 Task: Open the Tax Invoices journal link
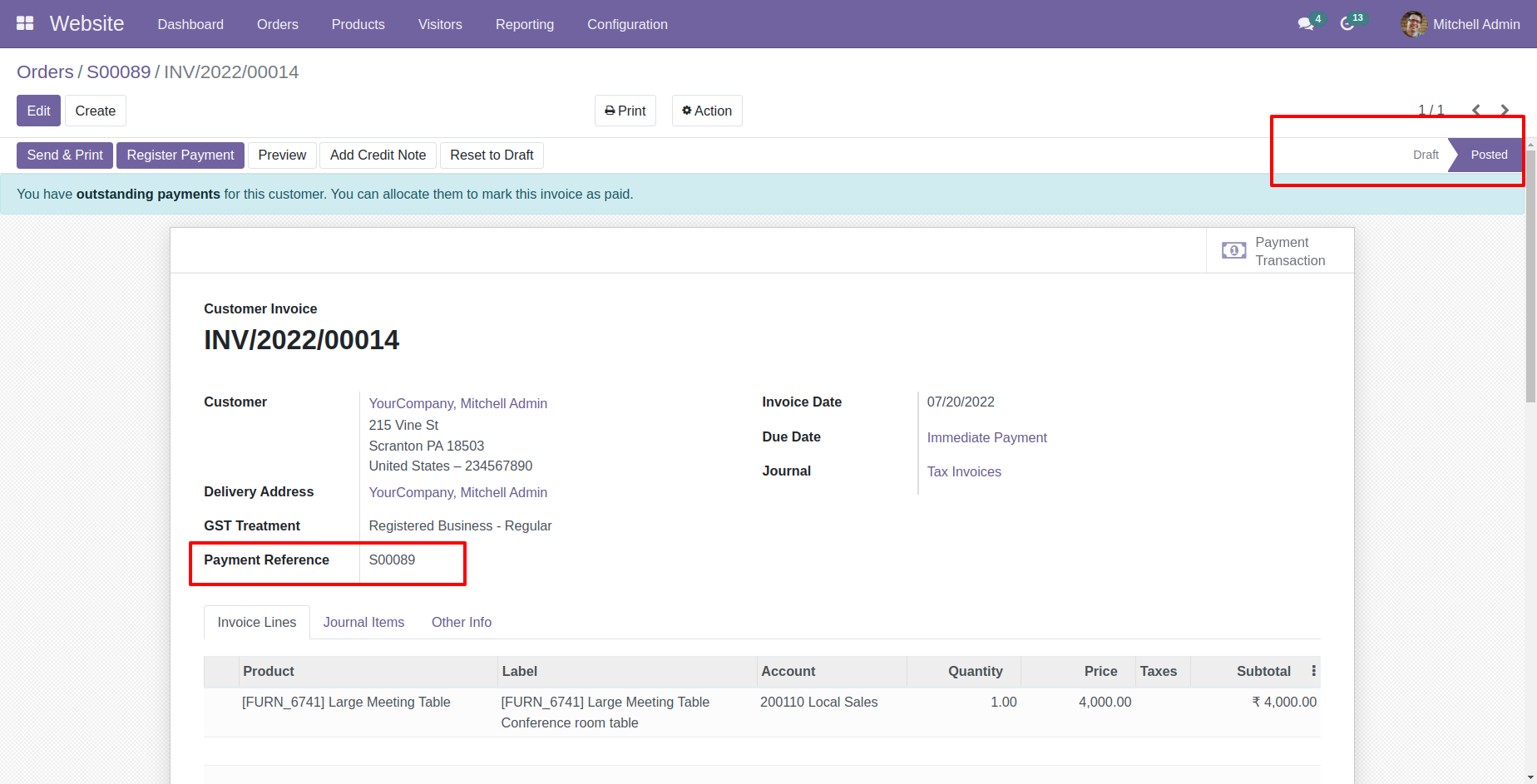click(964, 471)
